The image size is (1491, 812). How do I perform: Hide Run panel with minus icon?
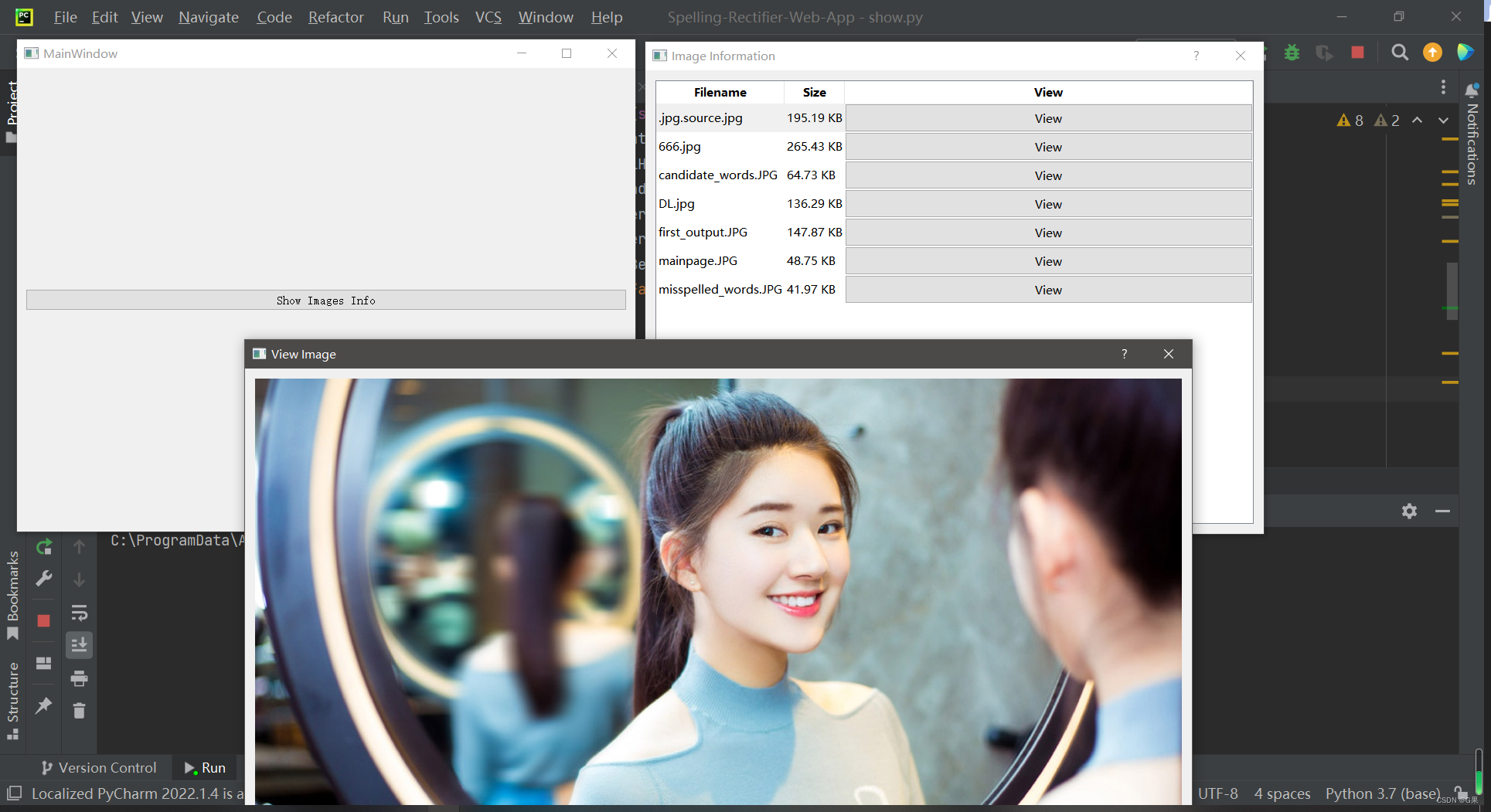click(x=1442, y=511)
